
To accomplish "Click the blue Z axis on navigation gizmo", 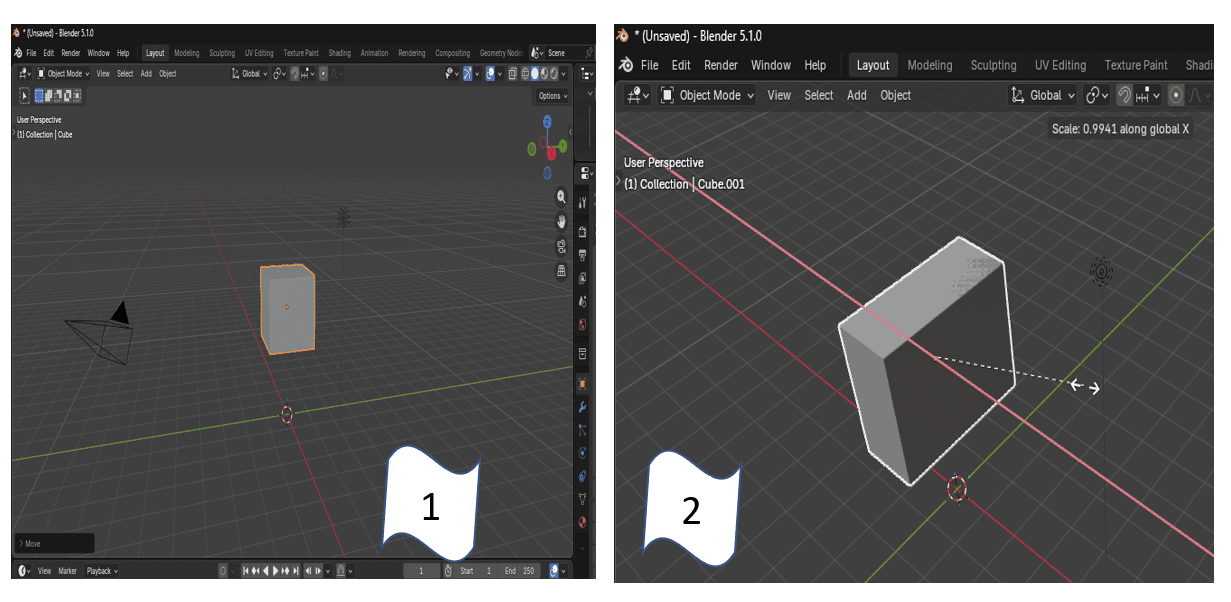I will tap(547, 121).
